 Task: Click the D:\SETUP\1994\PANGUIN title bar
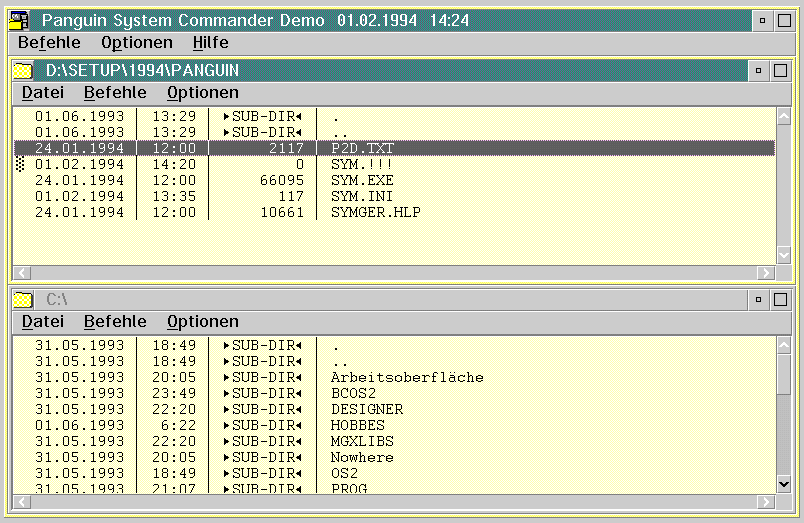391,70
